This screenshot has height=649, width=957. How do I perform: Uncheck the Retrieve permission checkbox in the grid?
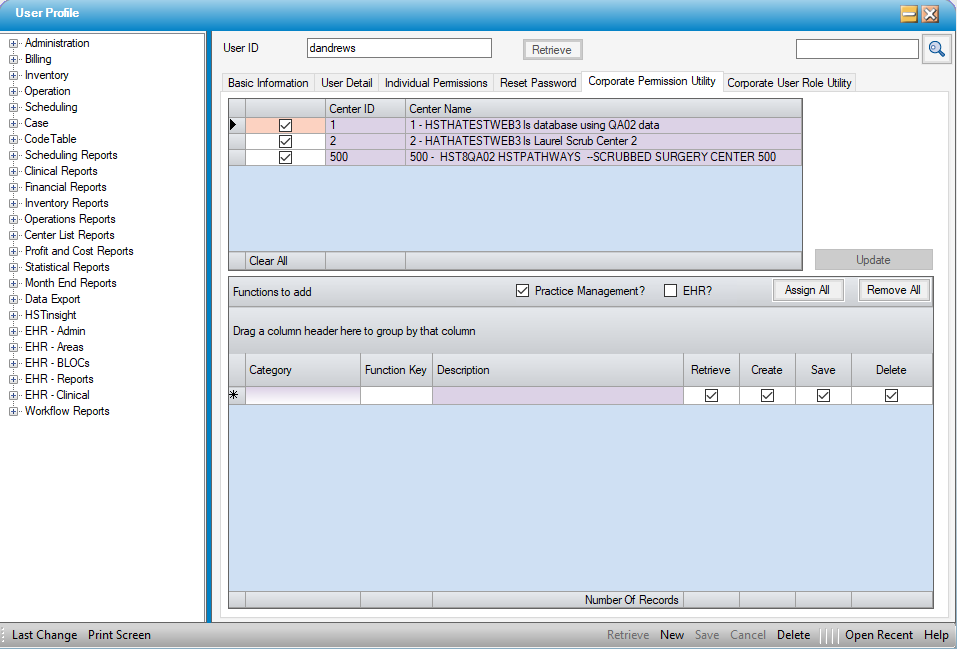click(x=711, y=396)
